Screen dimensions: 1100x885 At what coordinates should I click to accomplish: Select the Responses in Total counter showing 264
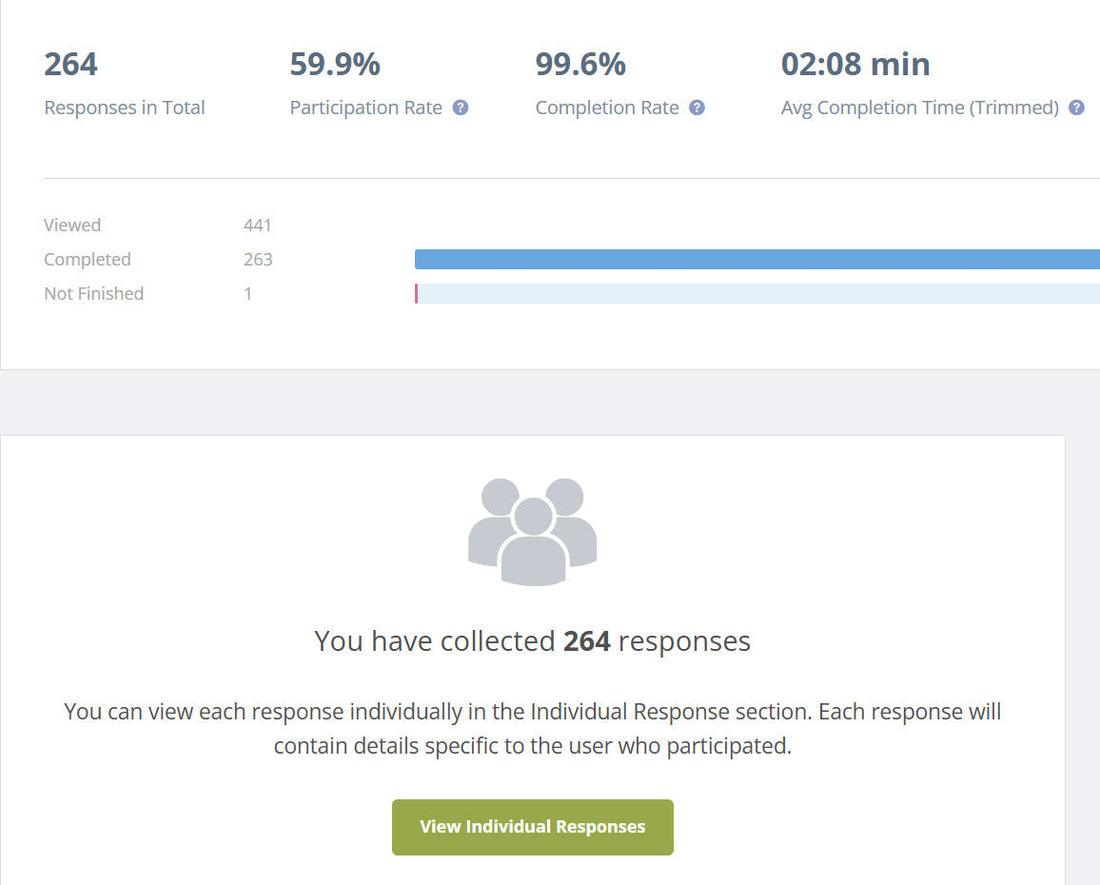point(69,63)
